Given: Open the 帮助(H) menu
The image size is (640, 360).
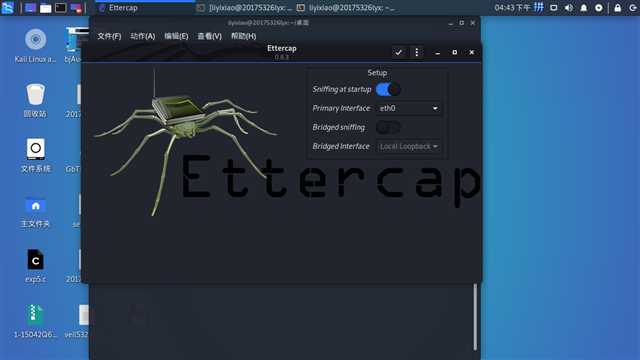Looking at the screenshot, I should coord(243,36).
